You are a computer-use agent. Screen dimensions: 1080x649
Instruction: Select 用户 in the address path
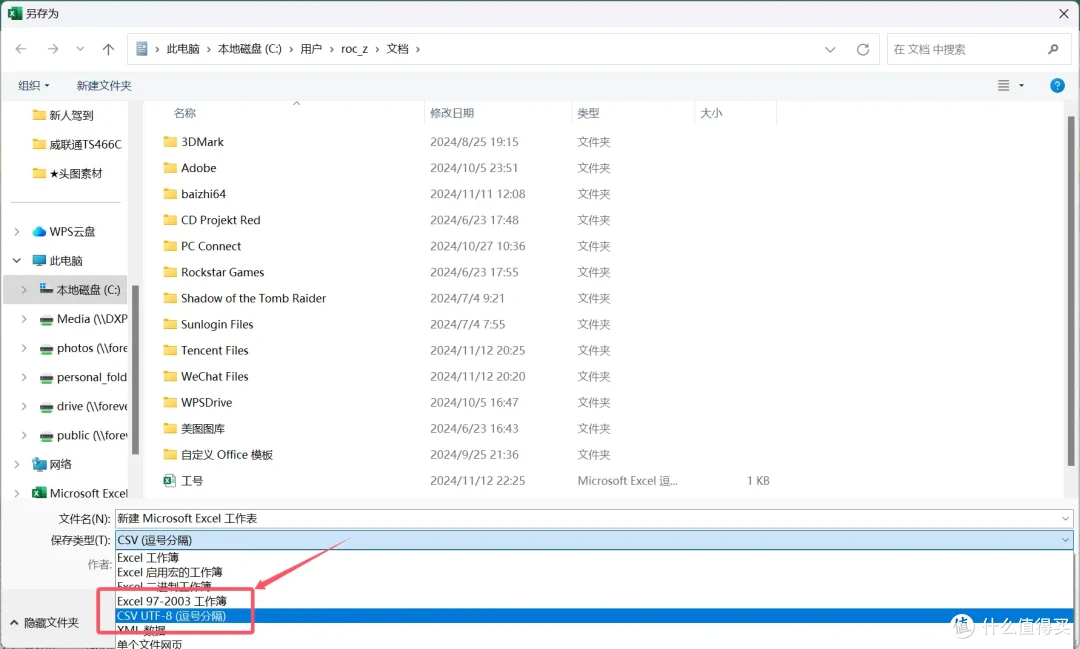click(x=311, y=49)
